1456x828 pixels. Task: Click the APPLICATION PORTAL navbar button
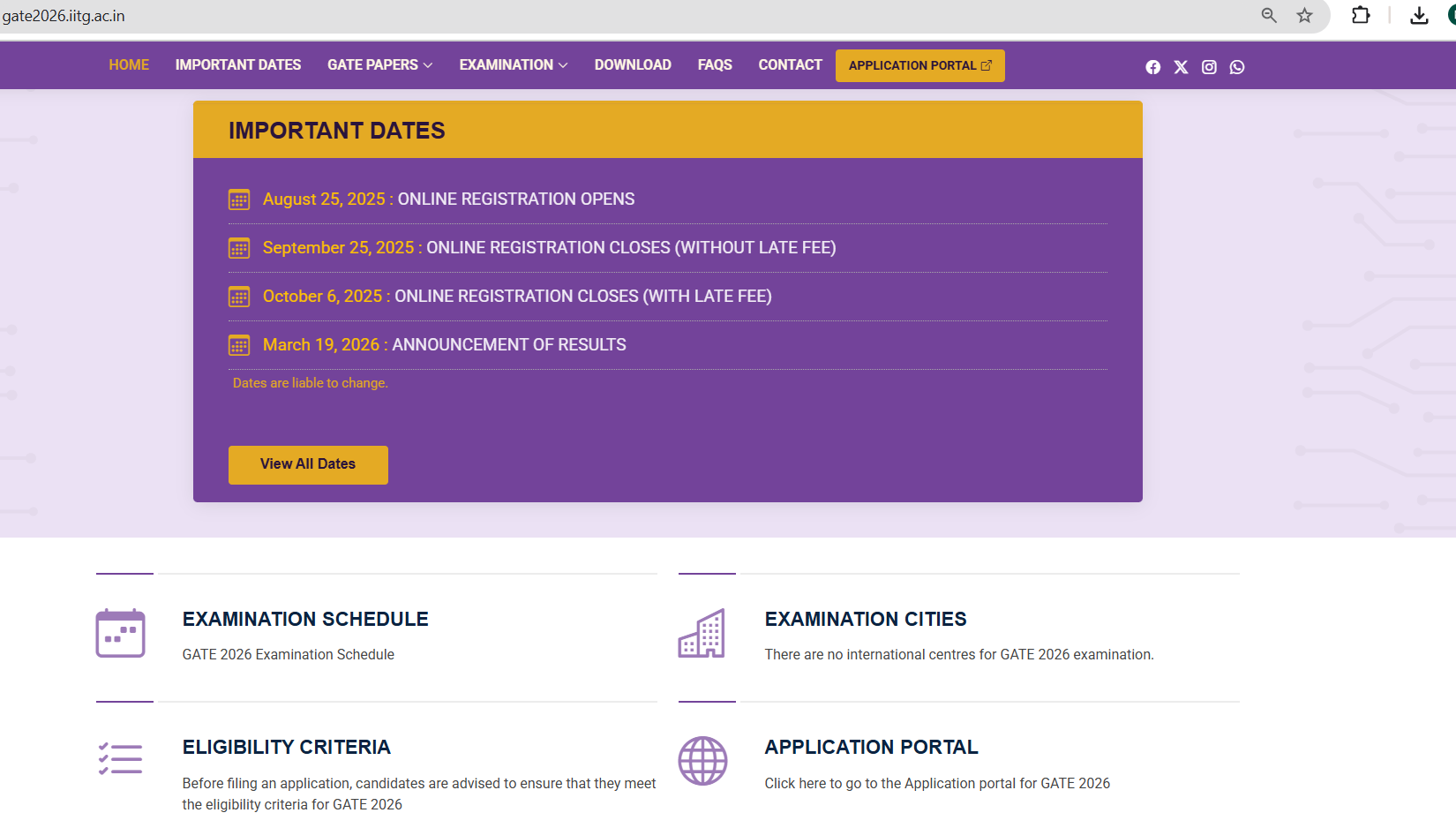tap(919, 65)
